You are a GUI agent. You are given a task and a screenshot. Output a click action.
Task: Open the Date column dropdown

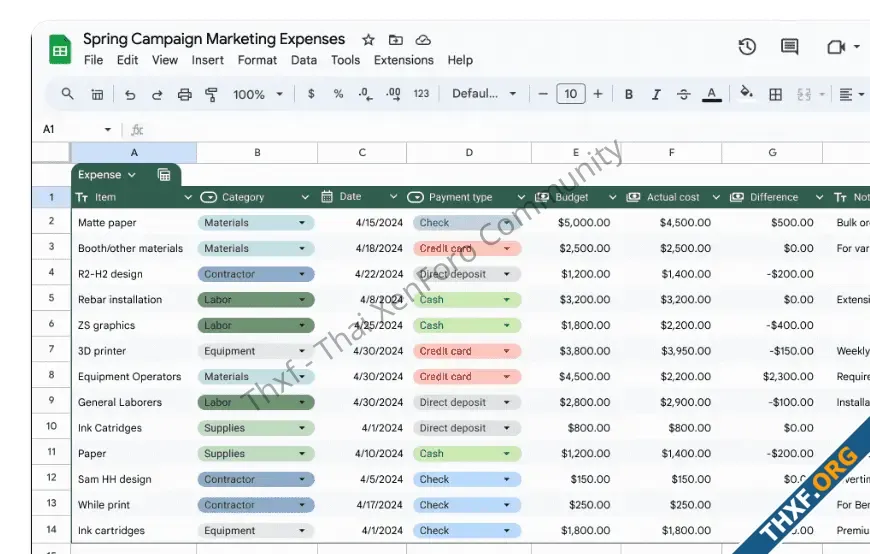click(x=393, y=197)
